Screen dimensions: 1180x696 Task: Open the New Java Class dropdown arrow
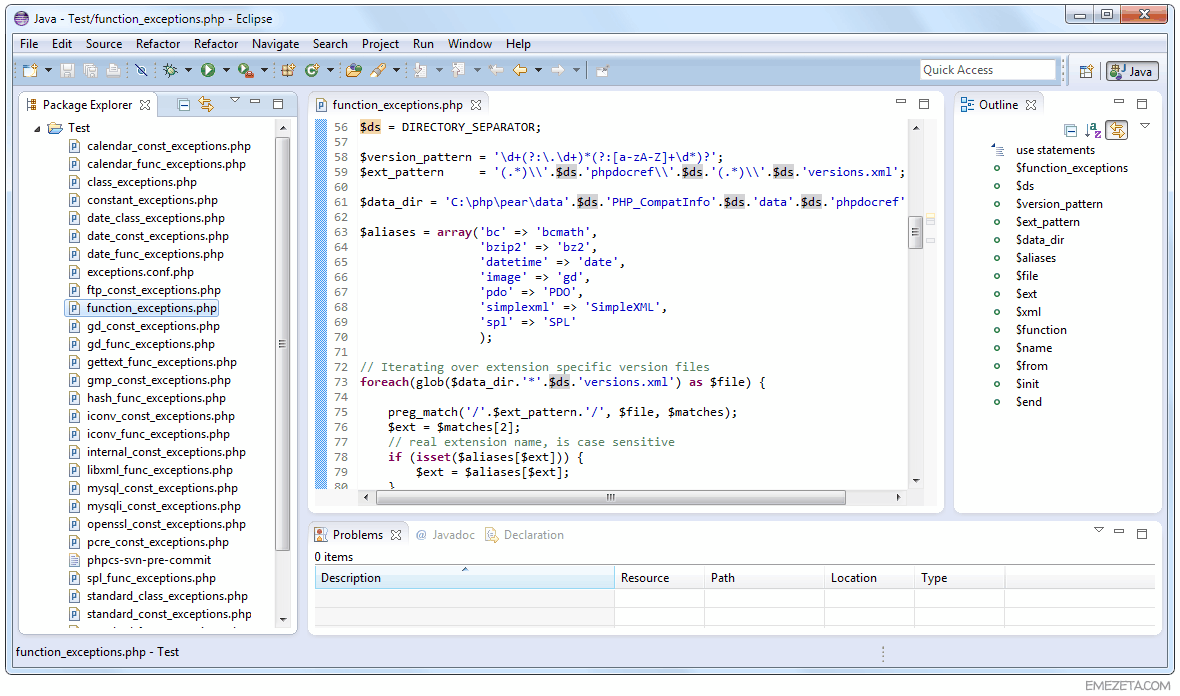coord(330,71)
